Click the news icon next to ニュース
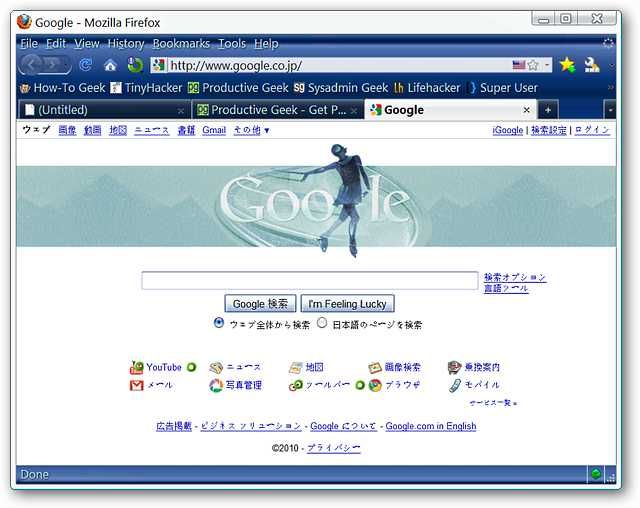The image size is (640, 508). click(x=216, y=368)
